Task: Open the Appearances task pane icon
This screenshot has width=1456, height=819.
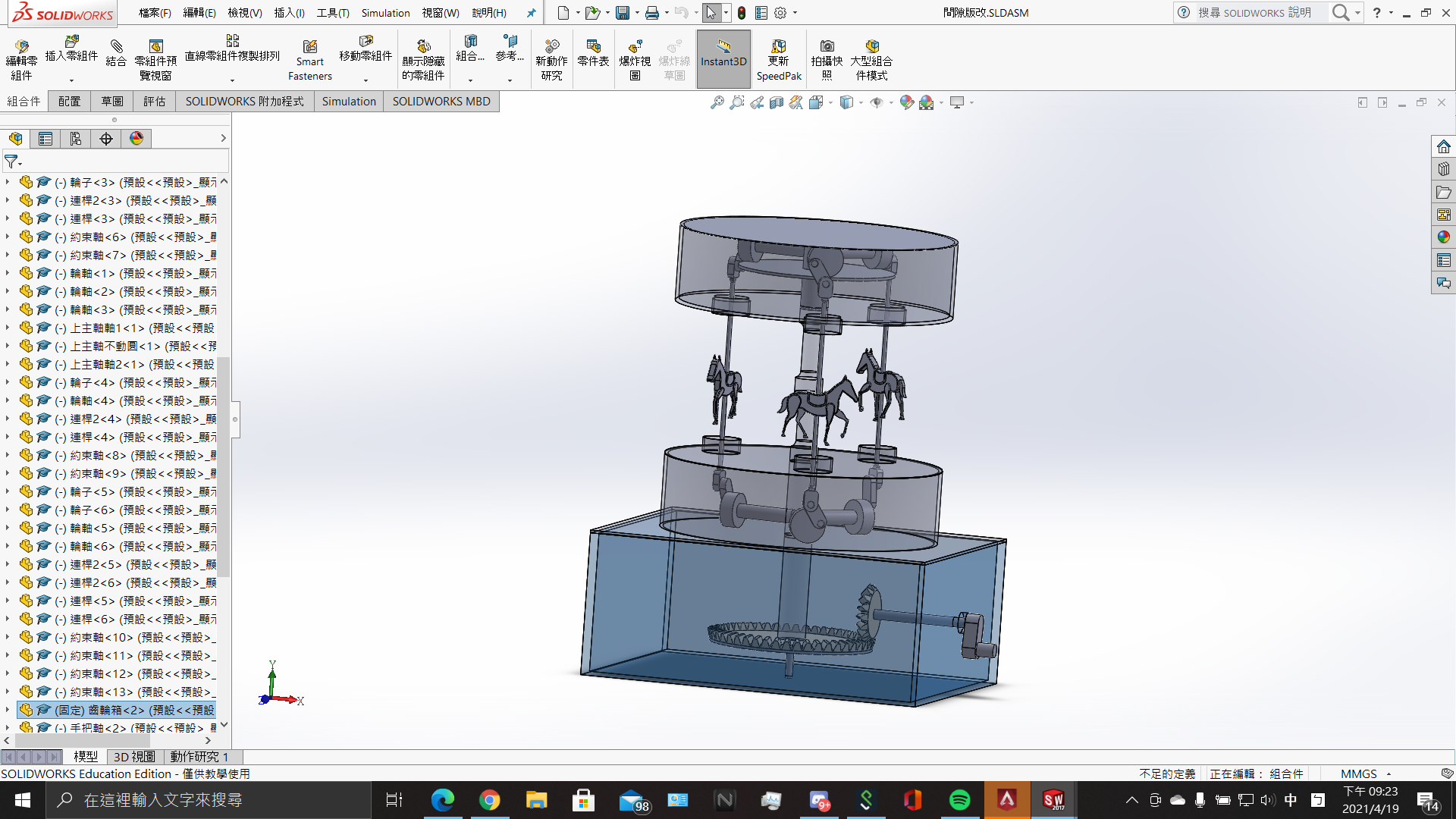Action: pos(1443,237)
